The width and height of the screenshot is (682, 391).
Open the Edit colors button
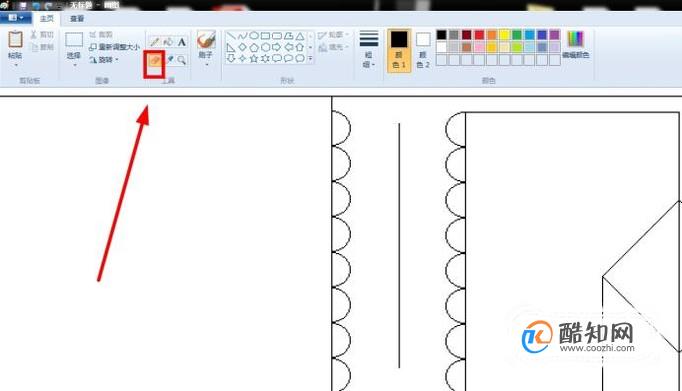pyautogui.click(x=575, y=45)
